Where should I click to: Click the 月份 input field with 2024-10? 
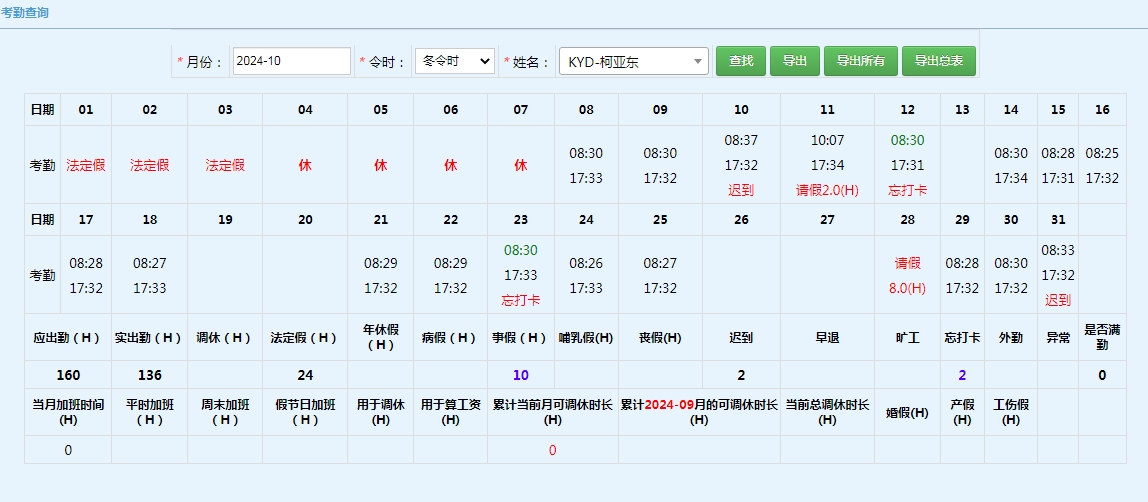(291, 61)
